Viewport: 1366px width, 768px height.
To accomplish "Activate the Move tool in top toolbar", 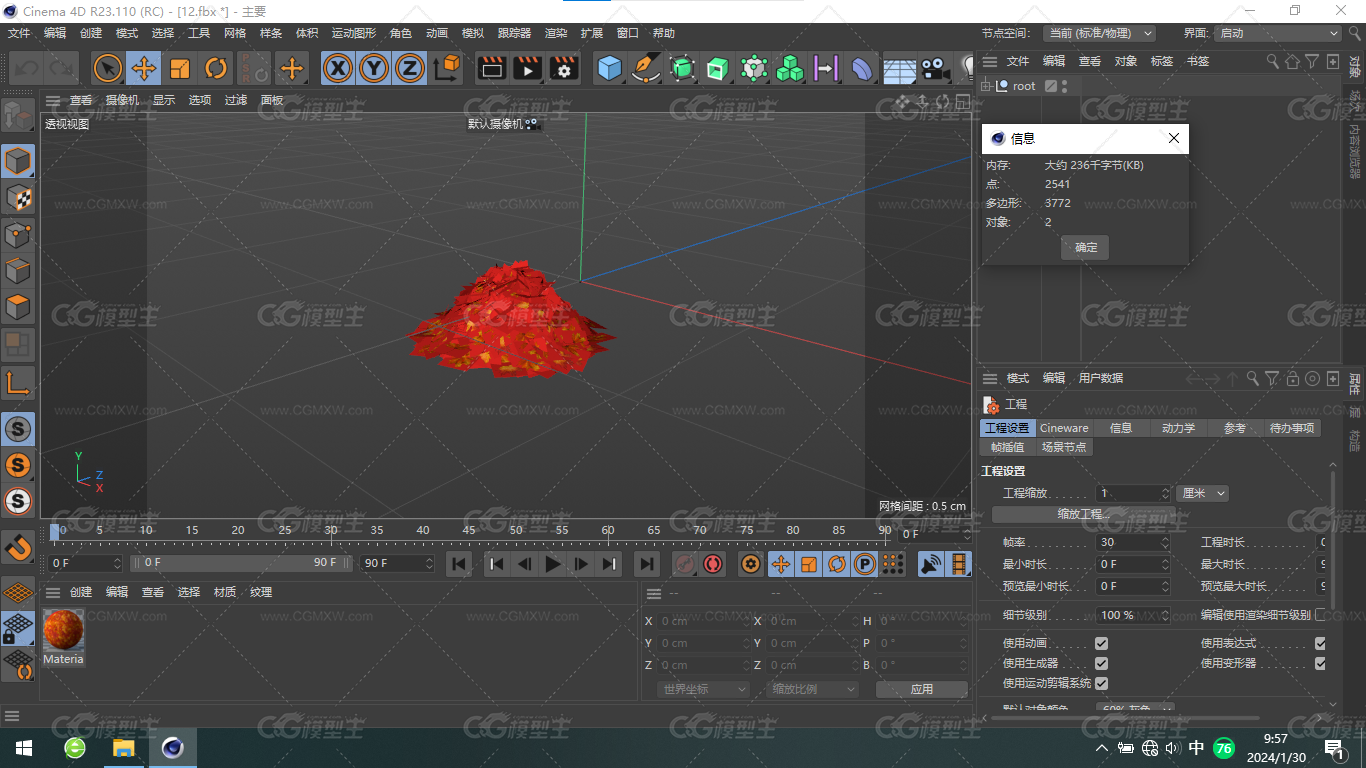I will 144,68.
